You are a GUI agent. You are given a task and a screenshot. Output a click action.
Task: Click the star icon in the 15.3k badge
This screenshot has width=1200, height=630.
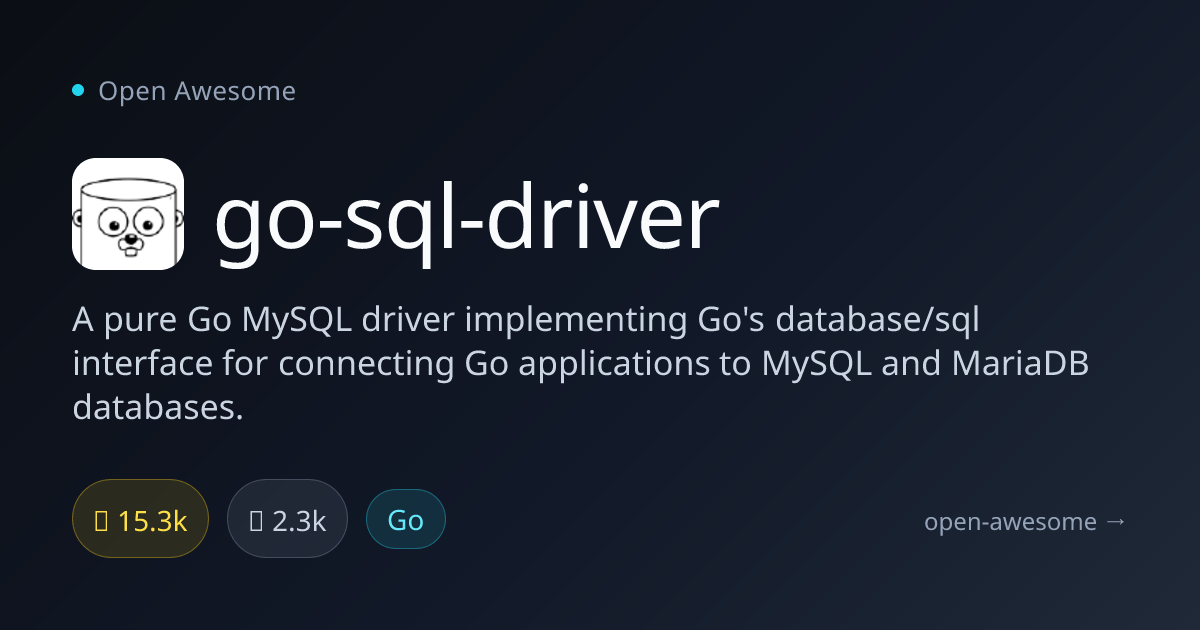pyautogui.click(x=101, y=520)
